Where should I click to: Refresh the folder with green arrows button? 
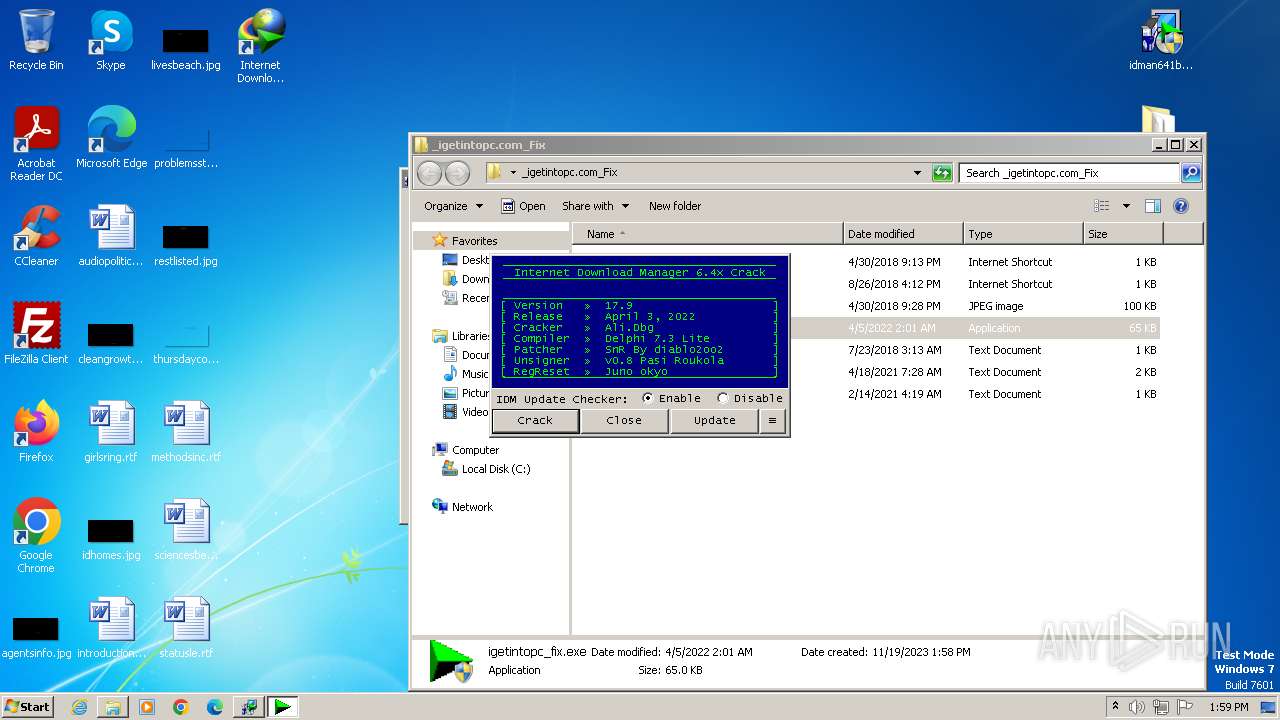click(942, 173)
